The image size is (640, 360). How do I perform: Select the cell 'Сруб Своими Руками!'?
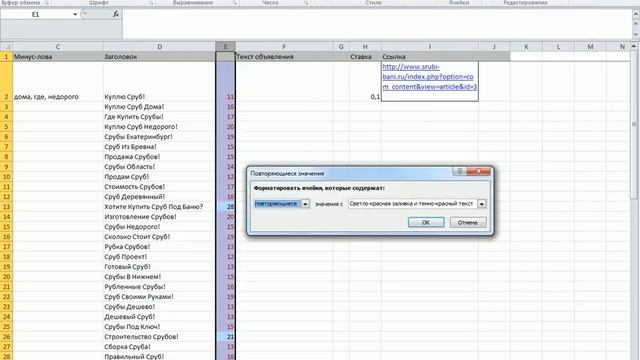click(x=159, y=297)
